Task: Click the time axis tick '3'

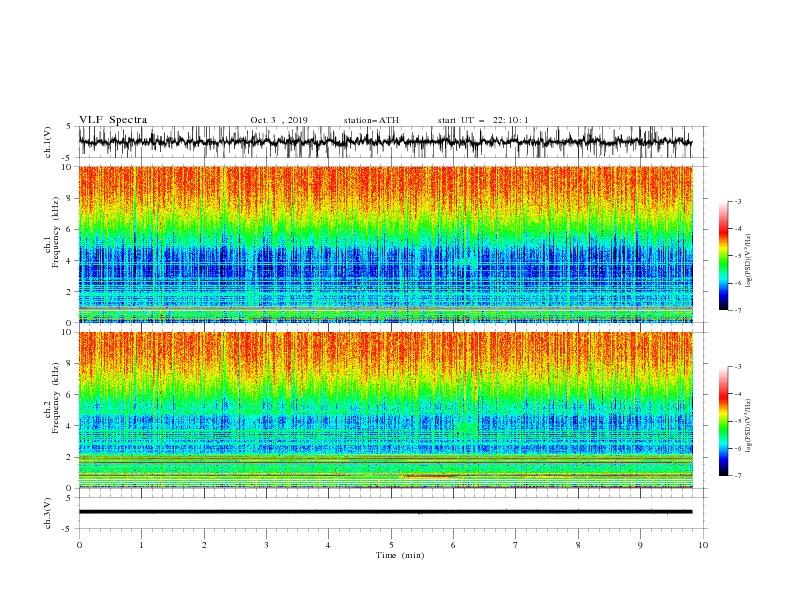Action: 266,545
